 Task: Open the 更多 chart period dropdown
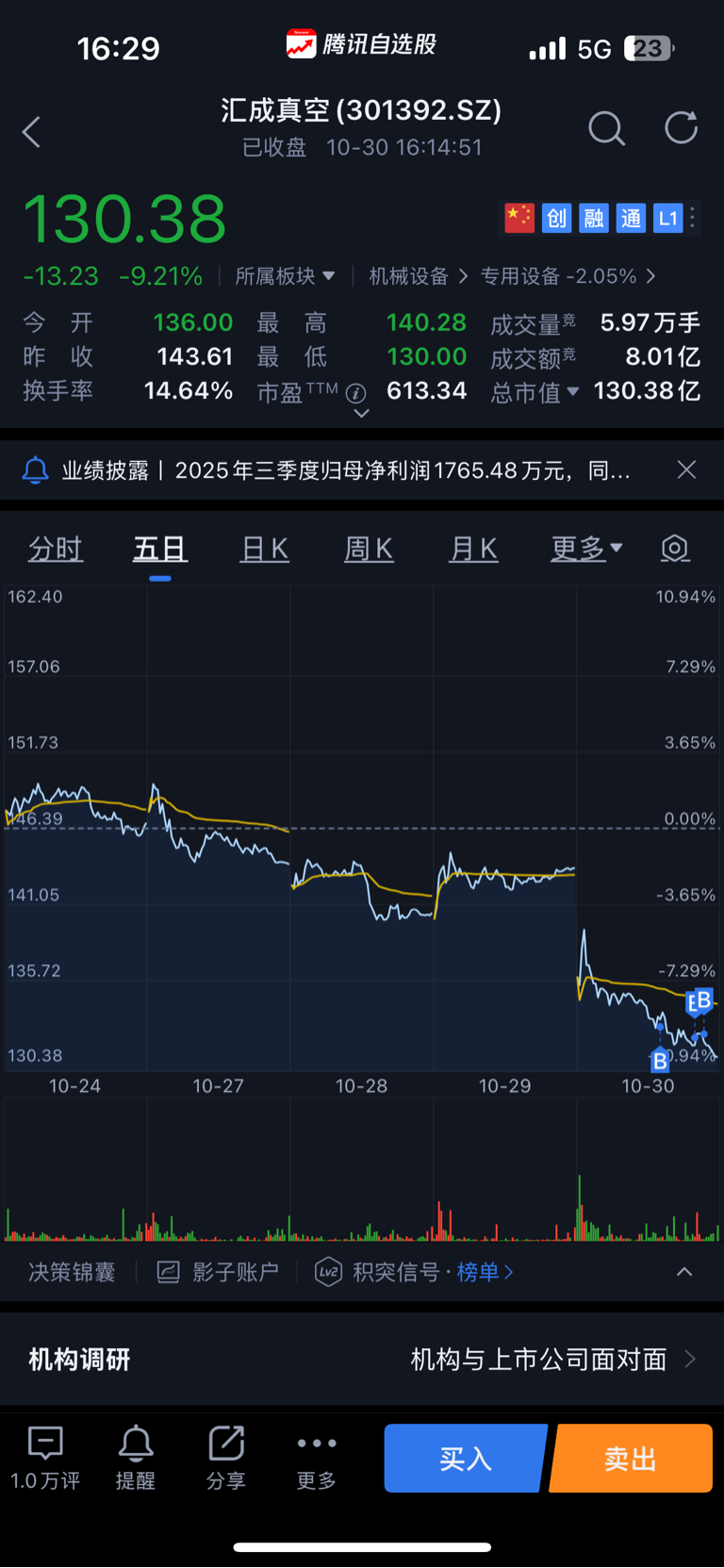click(586, 548)
